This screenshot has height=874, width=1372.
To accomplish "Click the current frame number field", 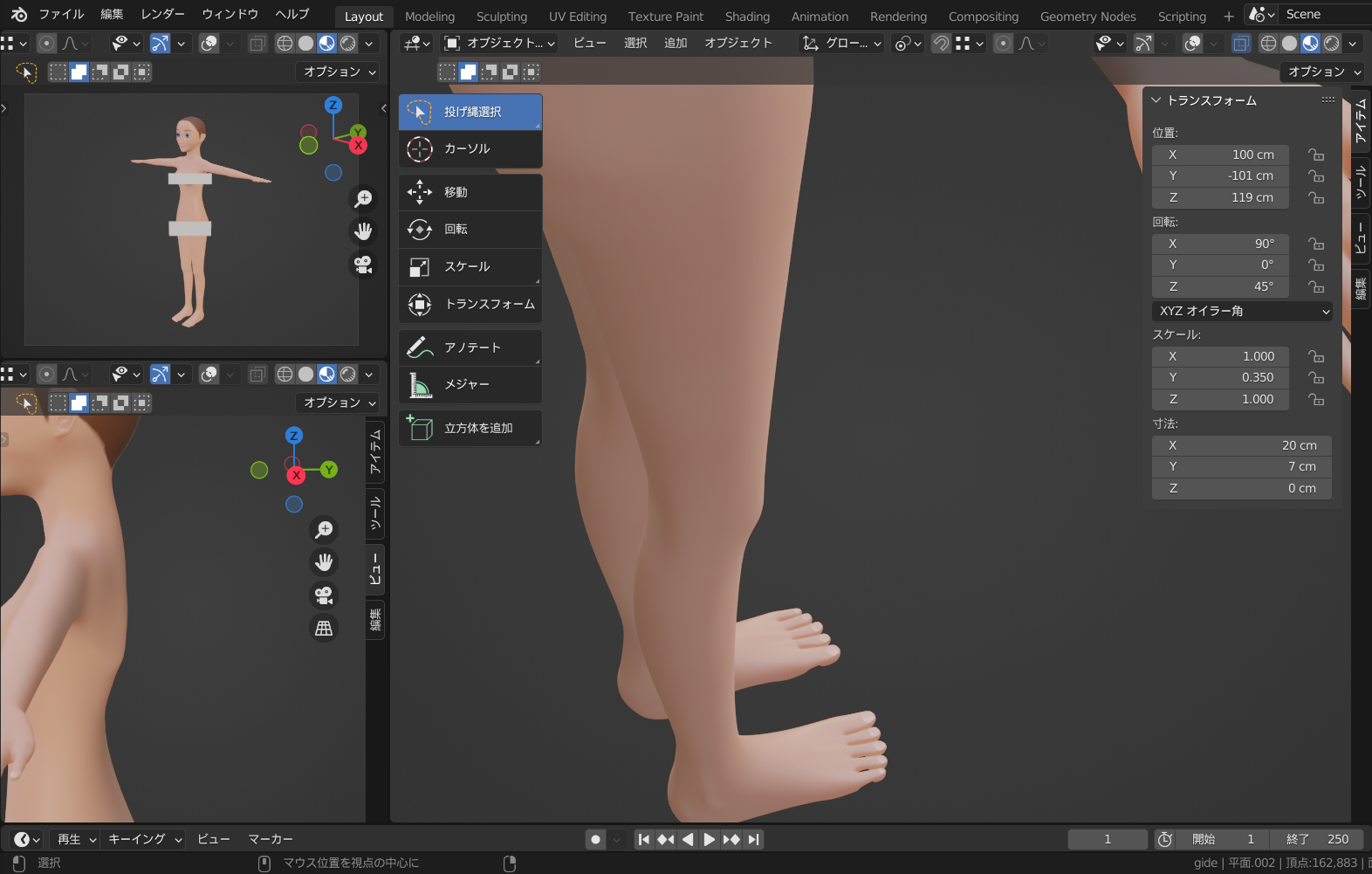I will (x=1107, y=840).
